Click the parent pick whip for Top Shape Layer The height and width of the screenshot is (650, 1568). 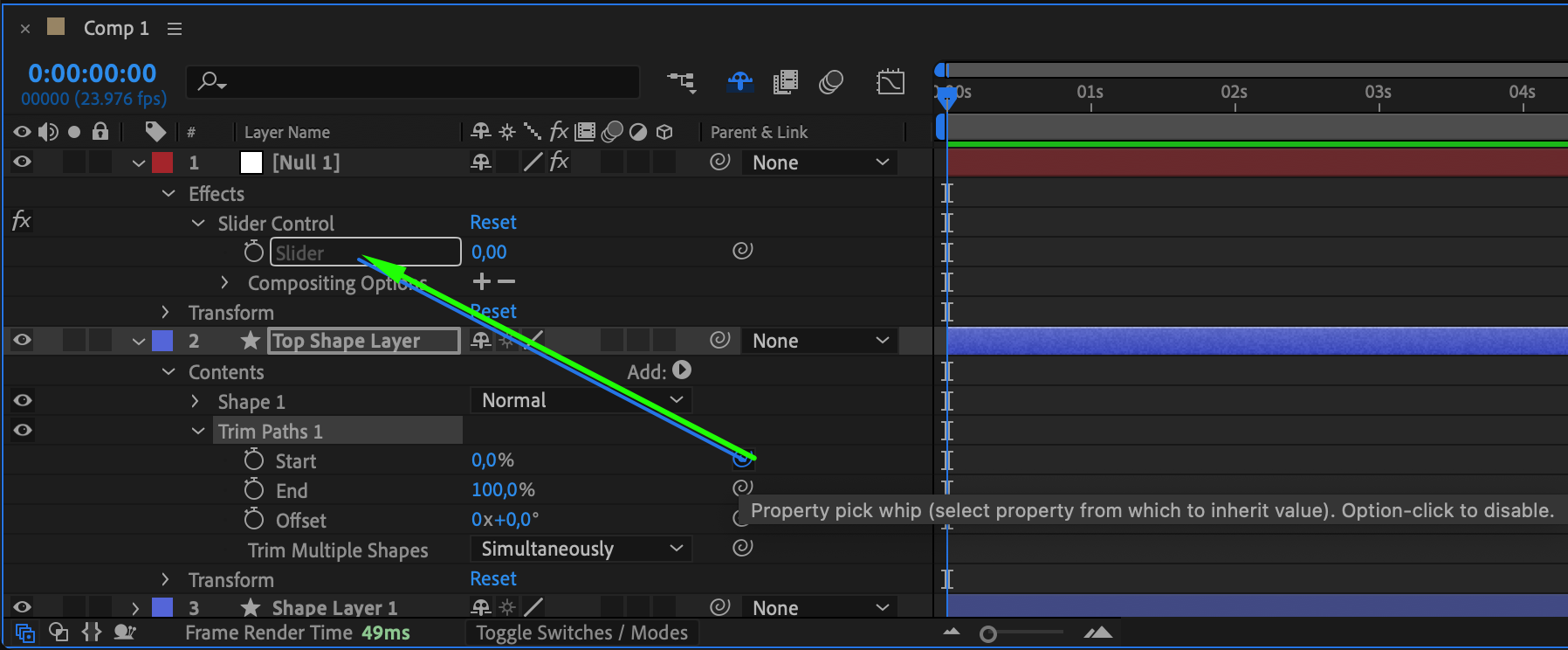point(719,341)
